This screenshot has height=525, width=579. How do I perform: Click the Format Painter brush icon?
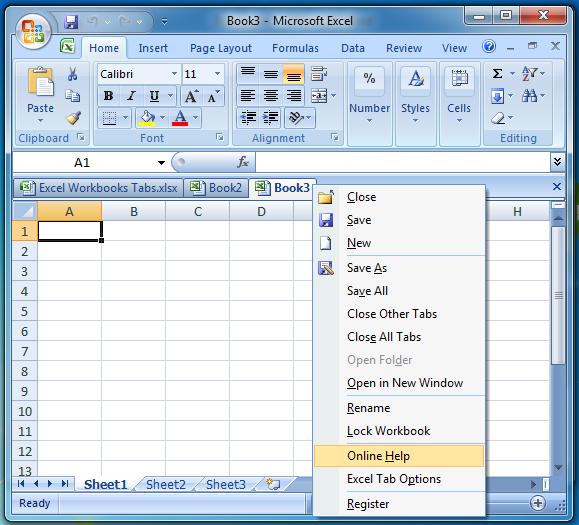pyautogui.click(x=73, y=118)
